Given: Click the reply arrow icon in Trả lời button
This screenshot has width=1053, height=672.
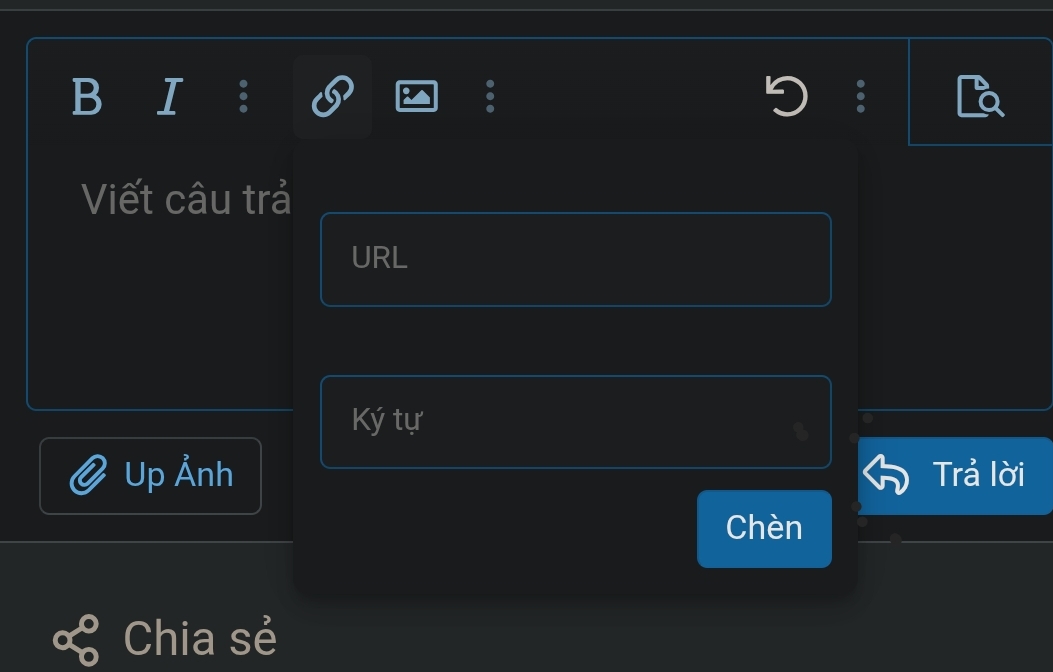Looking at the screenshot, I should point(885,475).
